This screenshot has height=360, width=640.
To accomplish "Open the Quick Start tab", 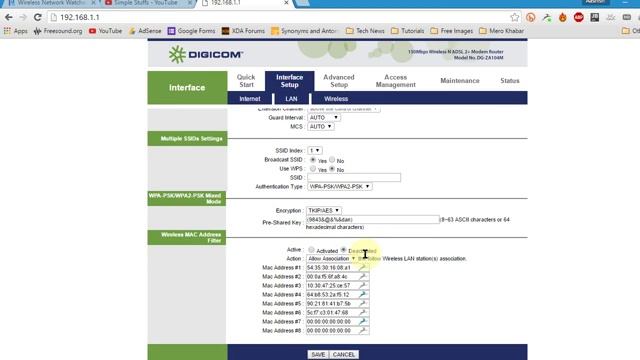I will click(246, 81).
